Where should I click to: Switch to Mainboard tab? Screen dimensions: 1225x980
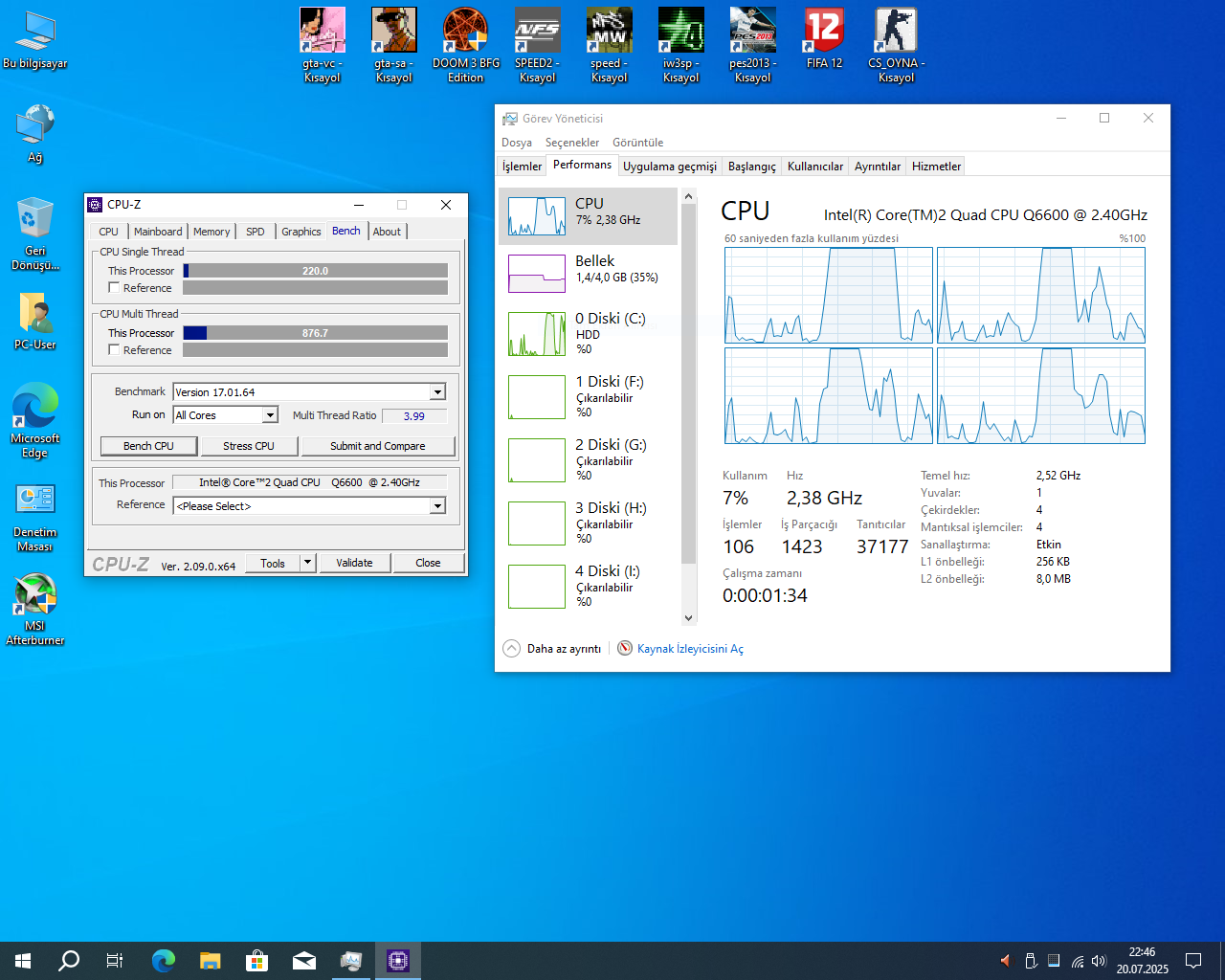158,232
